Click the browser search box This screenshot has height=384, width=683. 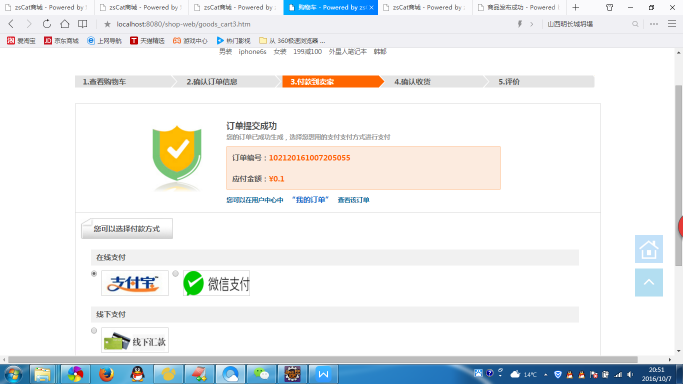587,24
